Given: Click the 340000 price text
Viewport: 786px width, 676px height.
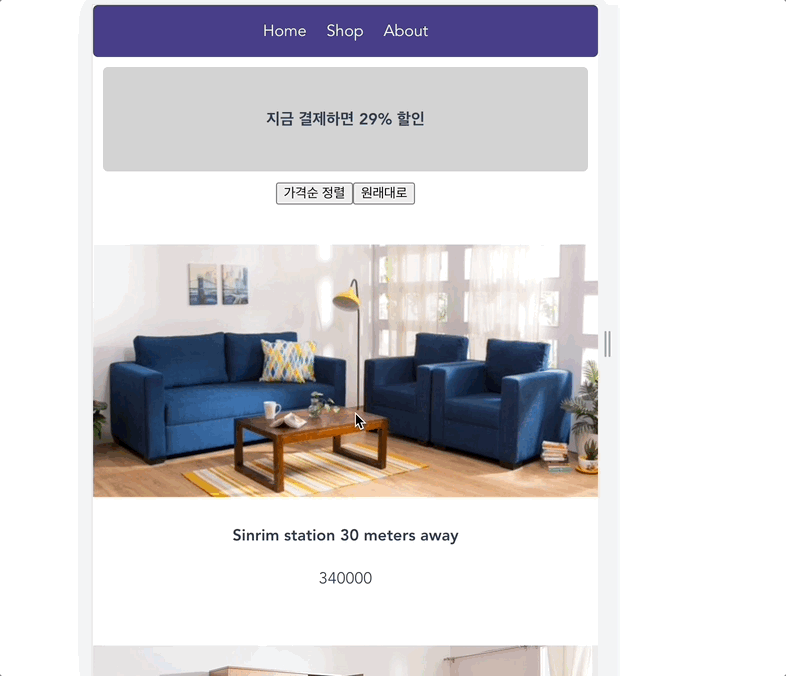Looking at the screenshot, I should click(x=345, y=578).
